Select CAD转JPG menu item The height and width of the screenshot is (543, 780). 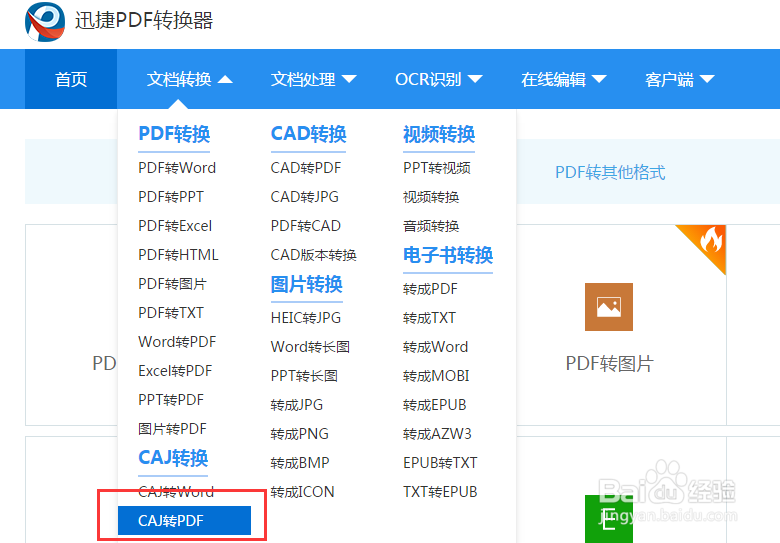tap(304, 197)
